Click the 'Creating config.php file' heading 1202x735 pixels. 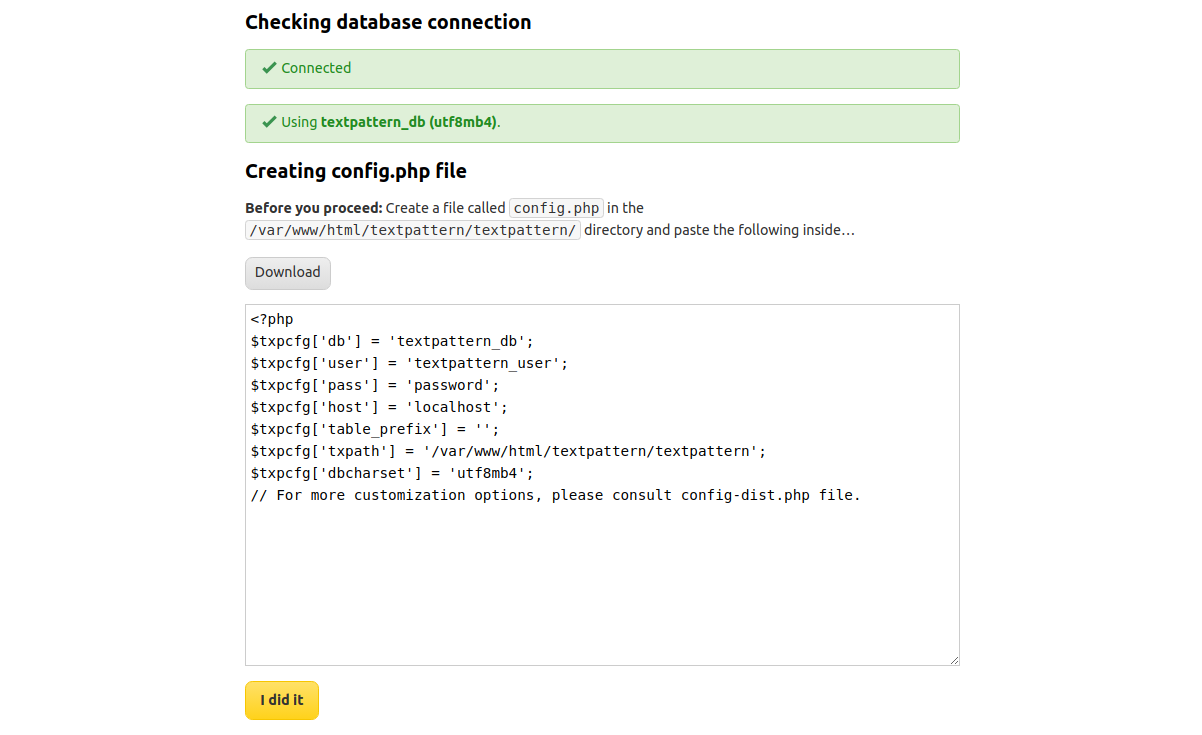coord(355,171)
